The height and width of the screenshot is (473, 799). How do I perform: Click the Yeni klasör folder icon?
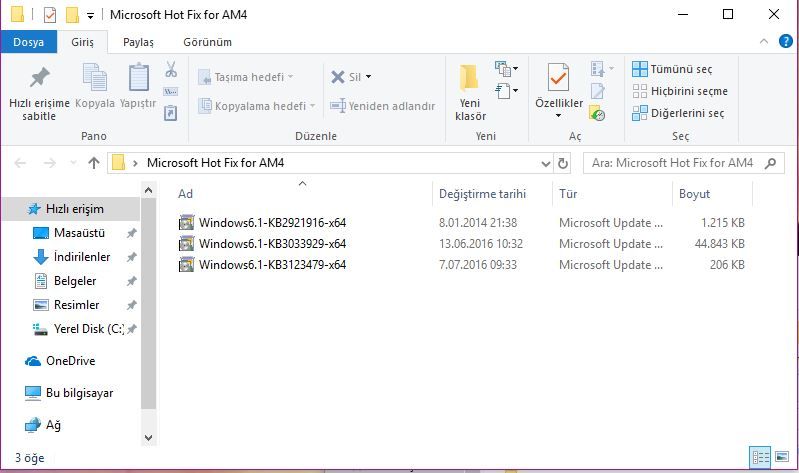click(x=469, y=77)
